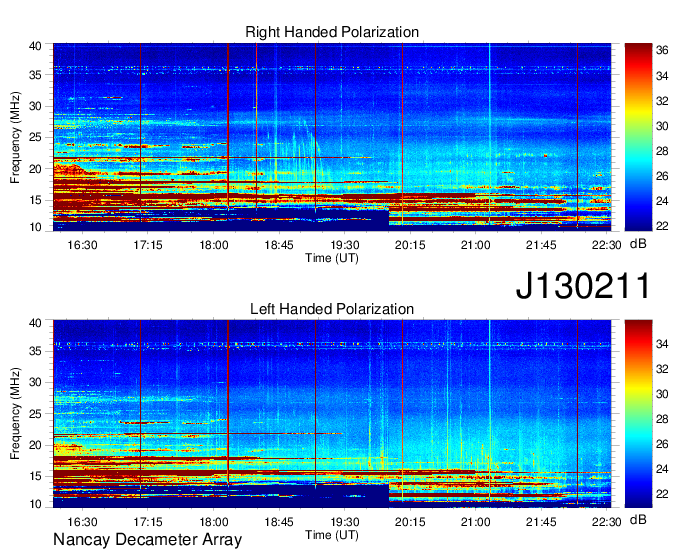Click the "26" tick on Left Handed colorbar
Image resolution: width=680 pixels, height=552 pixels.
(x=662, y=444)
